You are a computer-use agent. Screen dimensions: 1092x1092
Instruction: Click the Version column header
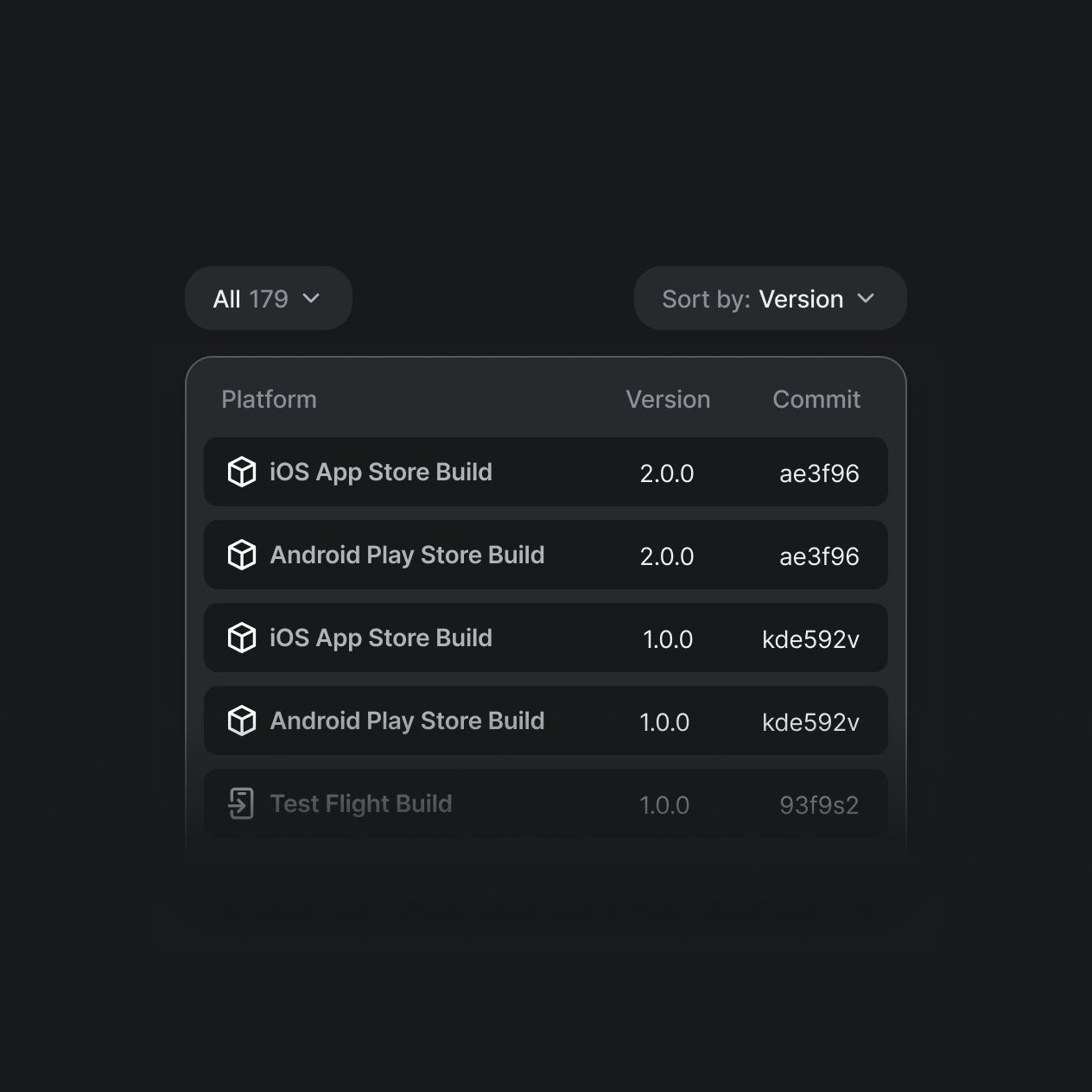point(668,399)
